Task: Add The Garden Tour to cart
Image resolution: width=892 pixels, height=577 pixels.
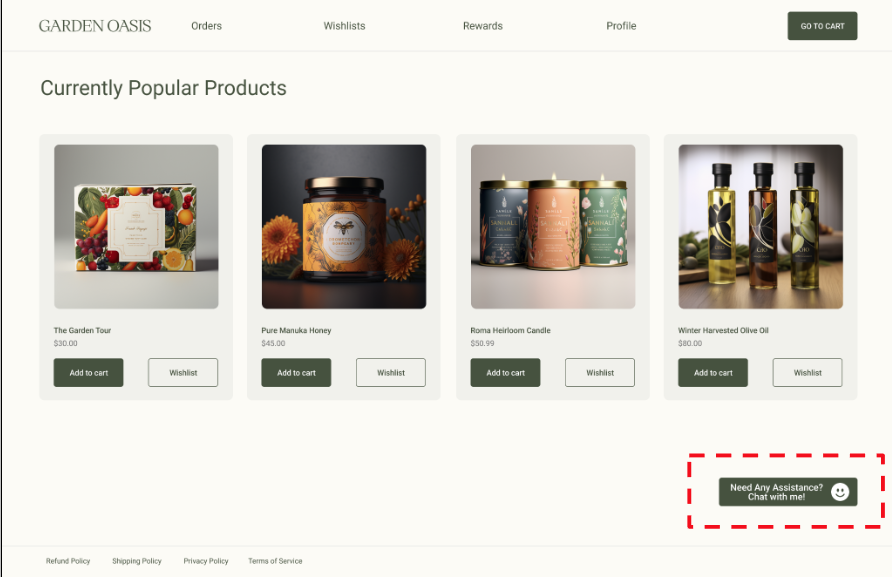Action: pyautogui.click(x=89, y=373)
